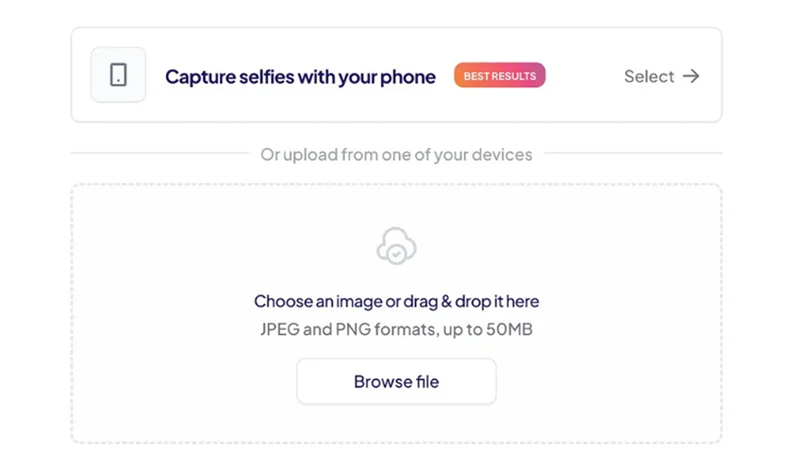This screenshot has height=450, width=800.
Task: Click the "Capture selfies with your phone" heading
Action: coord(300,77)
